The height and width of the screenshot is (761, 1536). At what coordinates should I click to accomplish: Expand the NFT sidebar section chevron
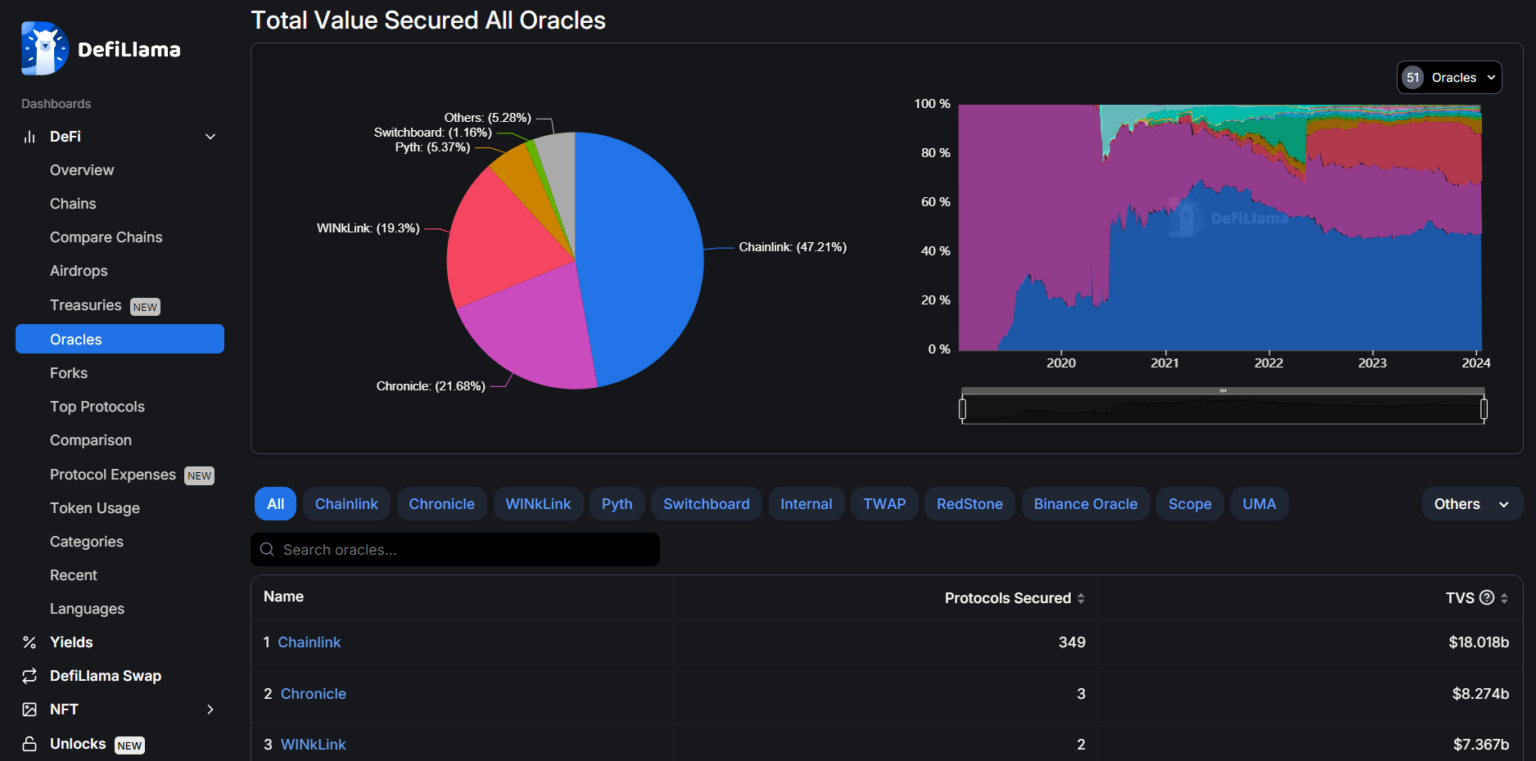(x=210, y=710)
